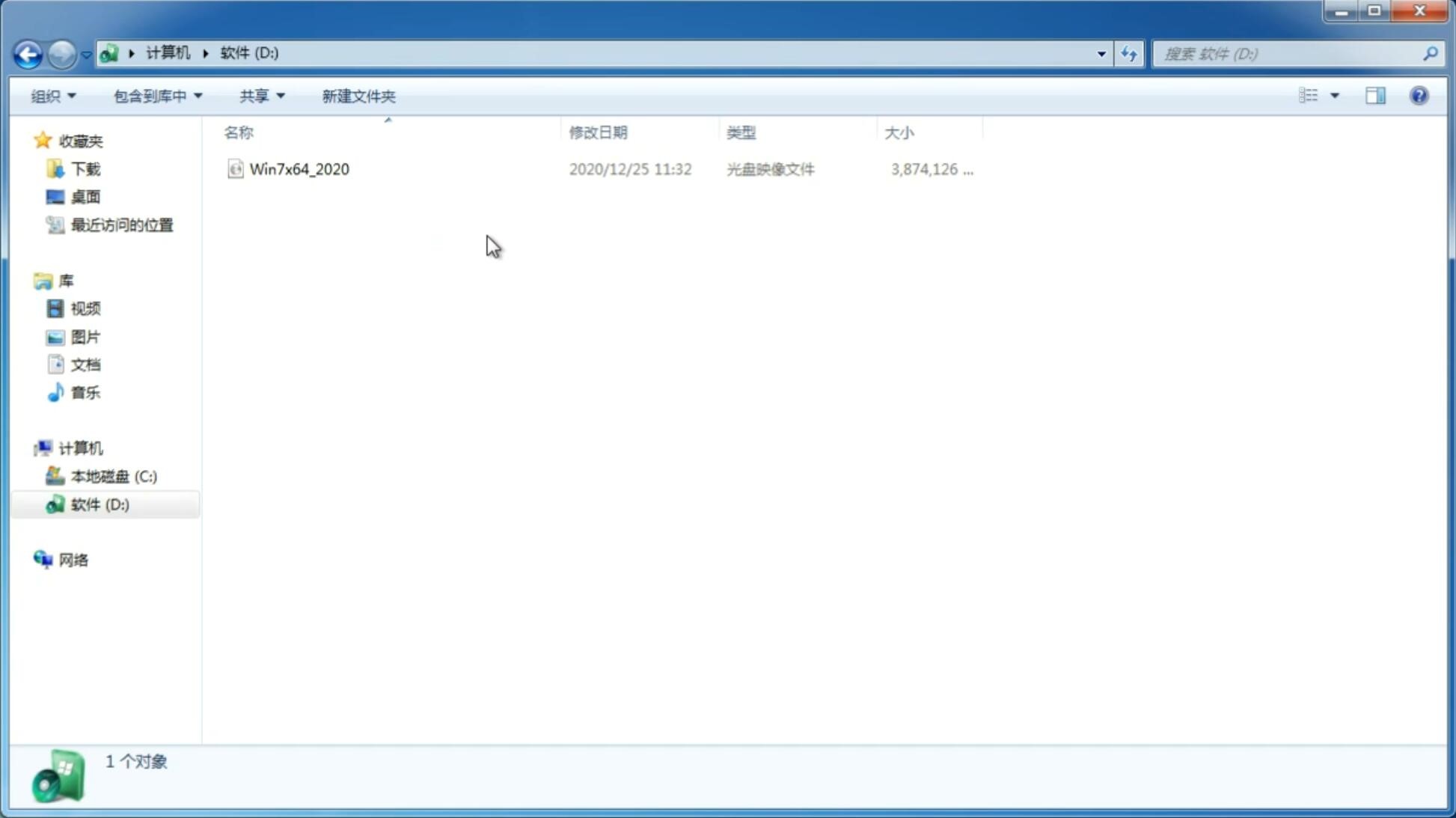Click 新建文件夹 (New Folder) button
Viewport: 1456px width, 818px height.
pos(358,95)
